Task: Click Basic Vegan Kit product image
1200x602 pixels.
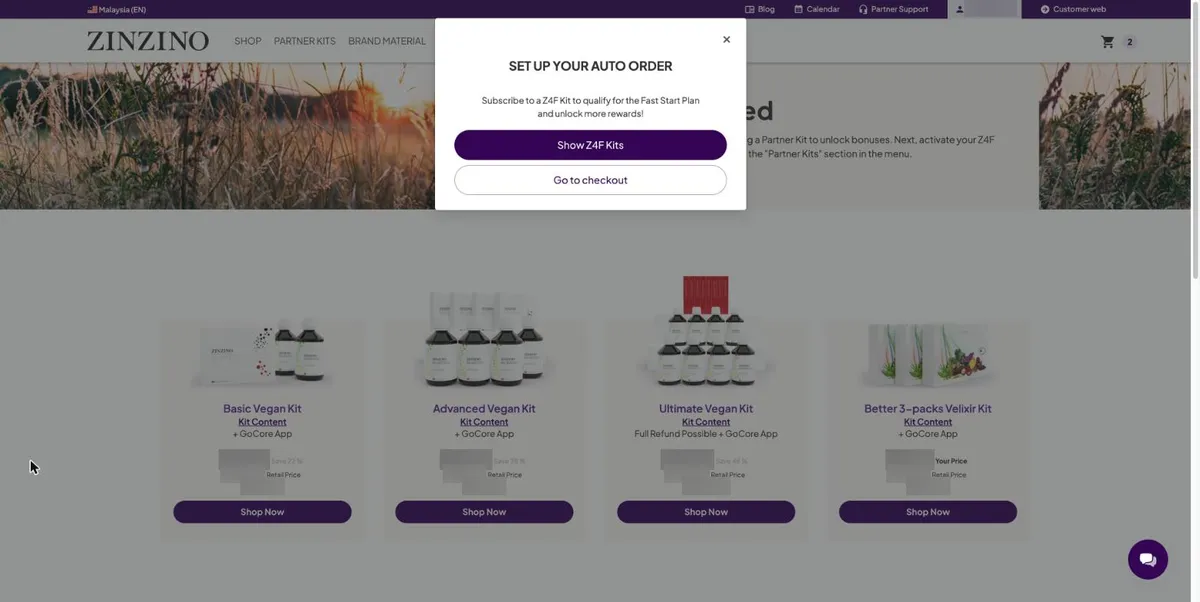Action: [262, 352]
